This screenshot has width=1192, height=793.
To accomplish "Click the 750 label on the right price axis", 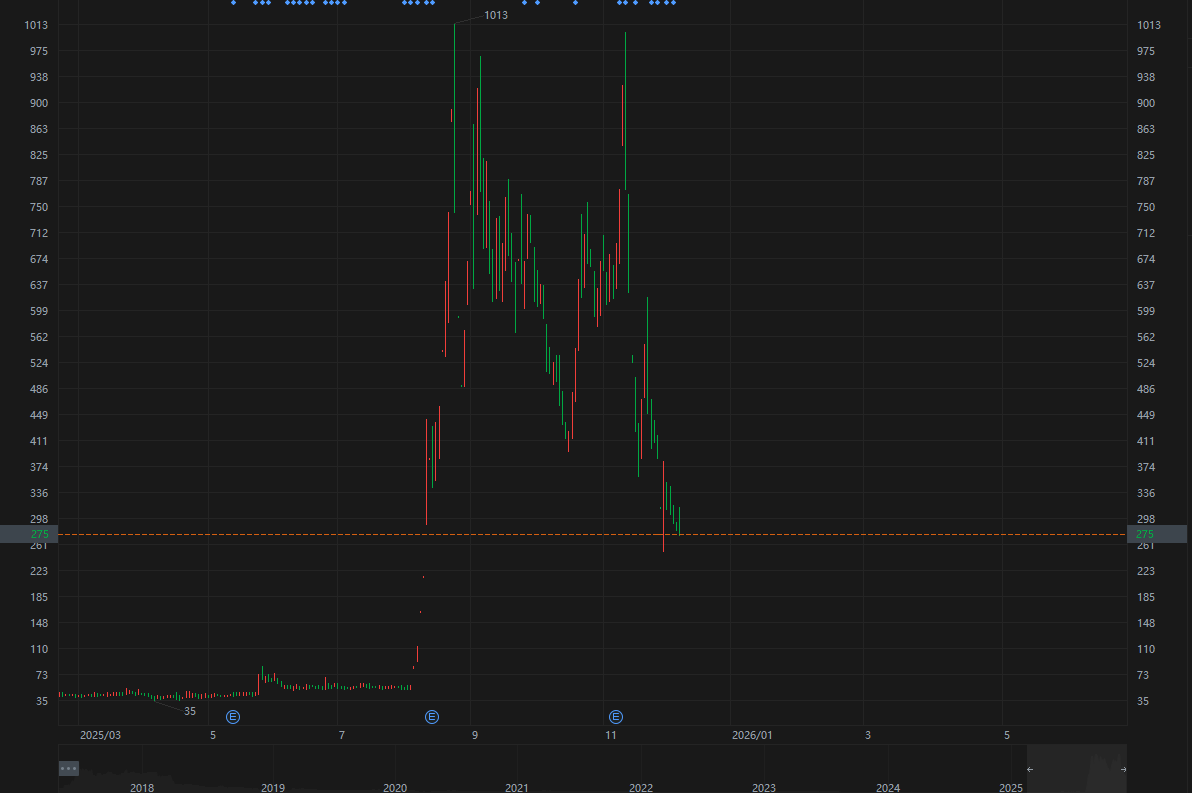I will tap(1146, 207).
